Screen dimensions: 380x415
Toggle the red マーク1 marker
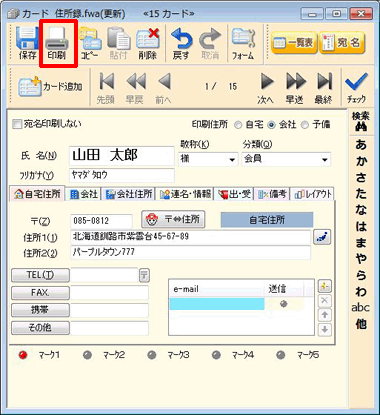click(x=23, y=355)
